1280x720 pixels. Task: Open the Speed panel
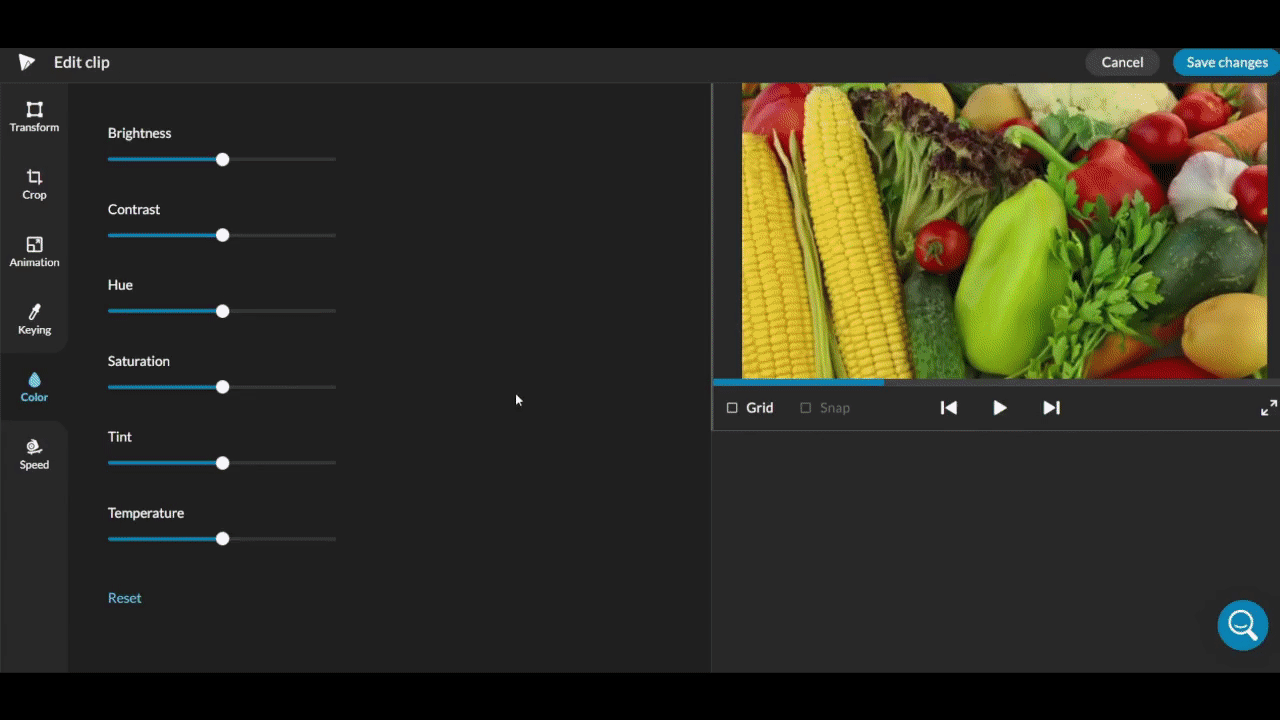coord(34,454)
